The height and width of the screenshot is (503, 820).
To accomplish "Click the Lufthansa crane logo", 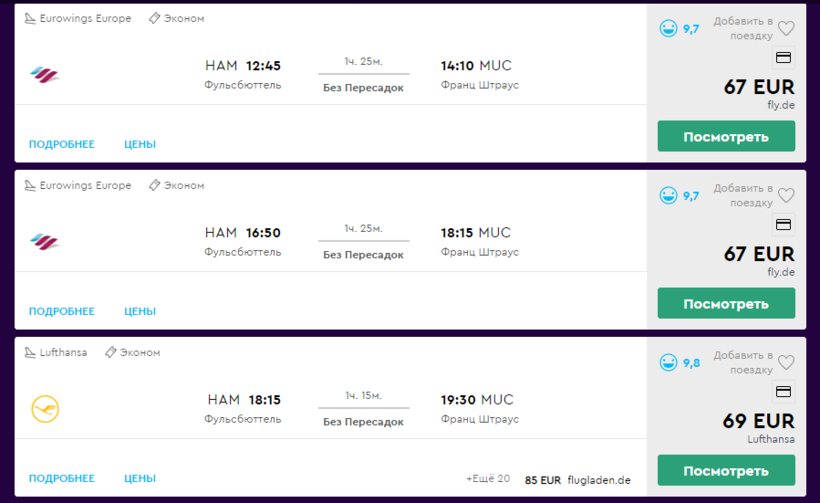I will click(x=45, y=408).
